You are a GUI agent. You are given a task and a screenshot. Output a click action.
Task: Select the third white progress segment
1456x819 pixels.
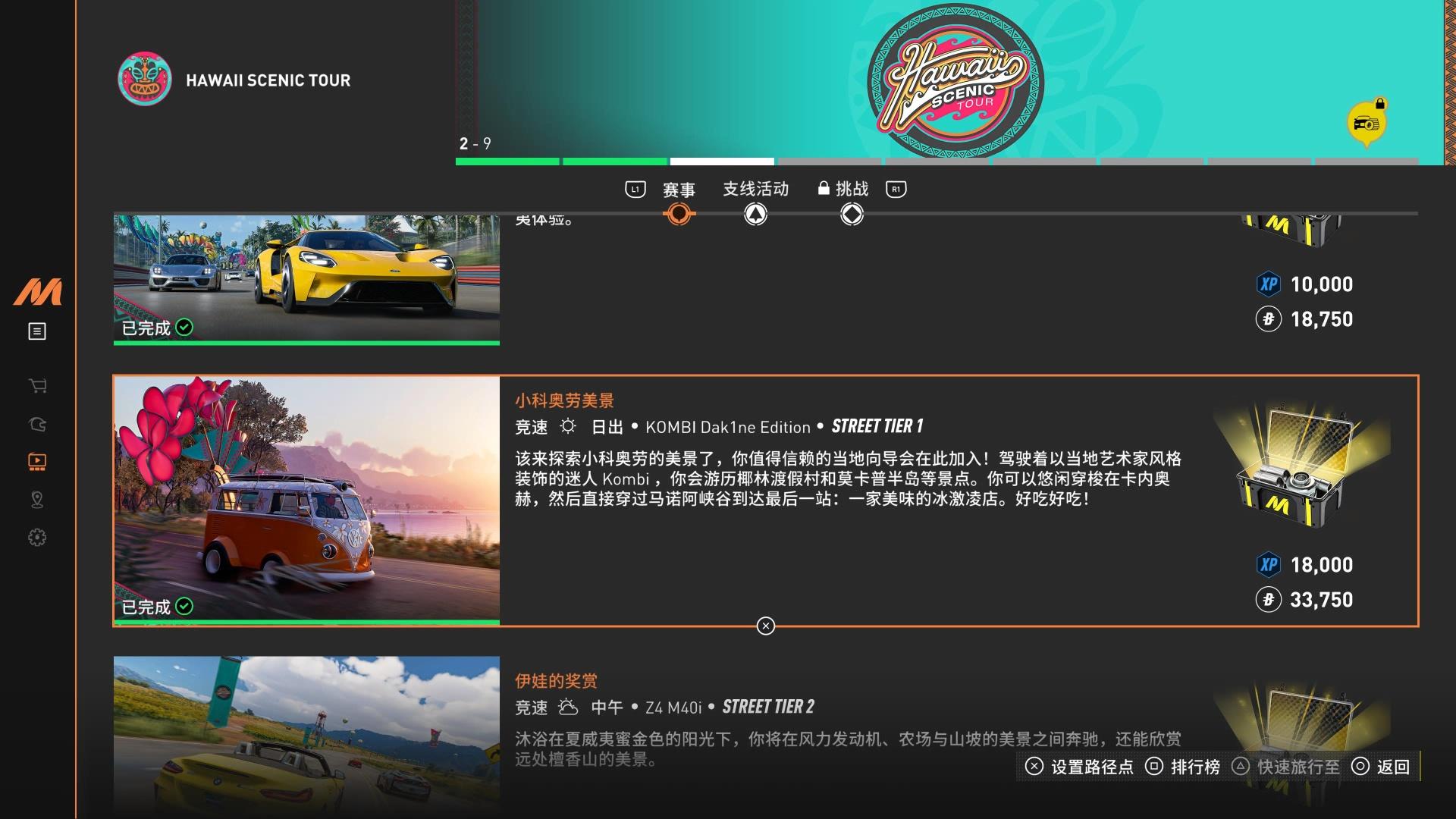point(722,162)
